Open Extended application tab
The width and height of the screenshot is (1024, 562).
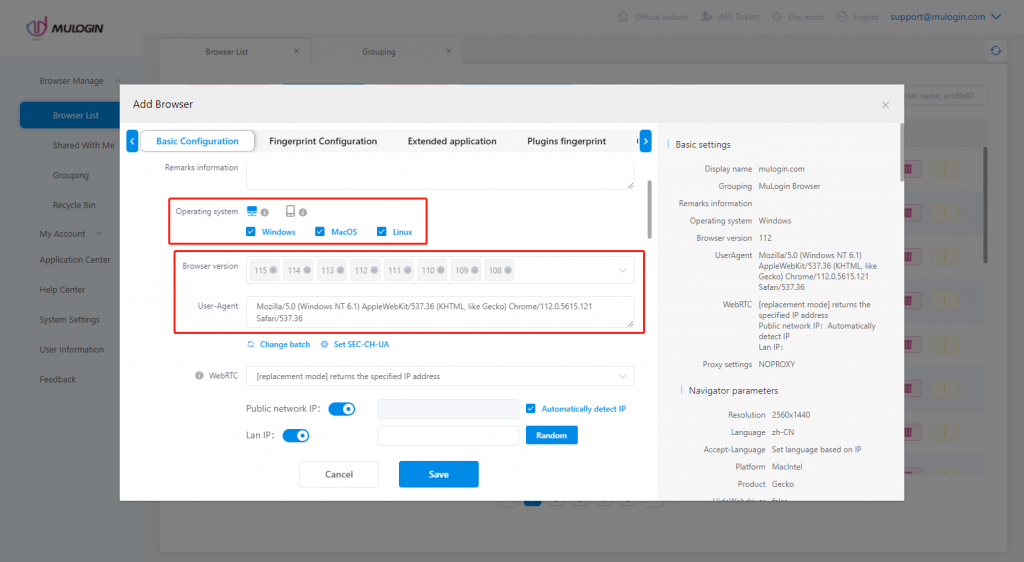point(452,141)
